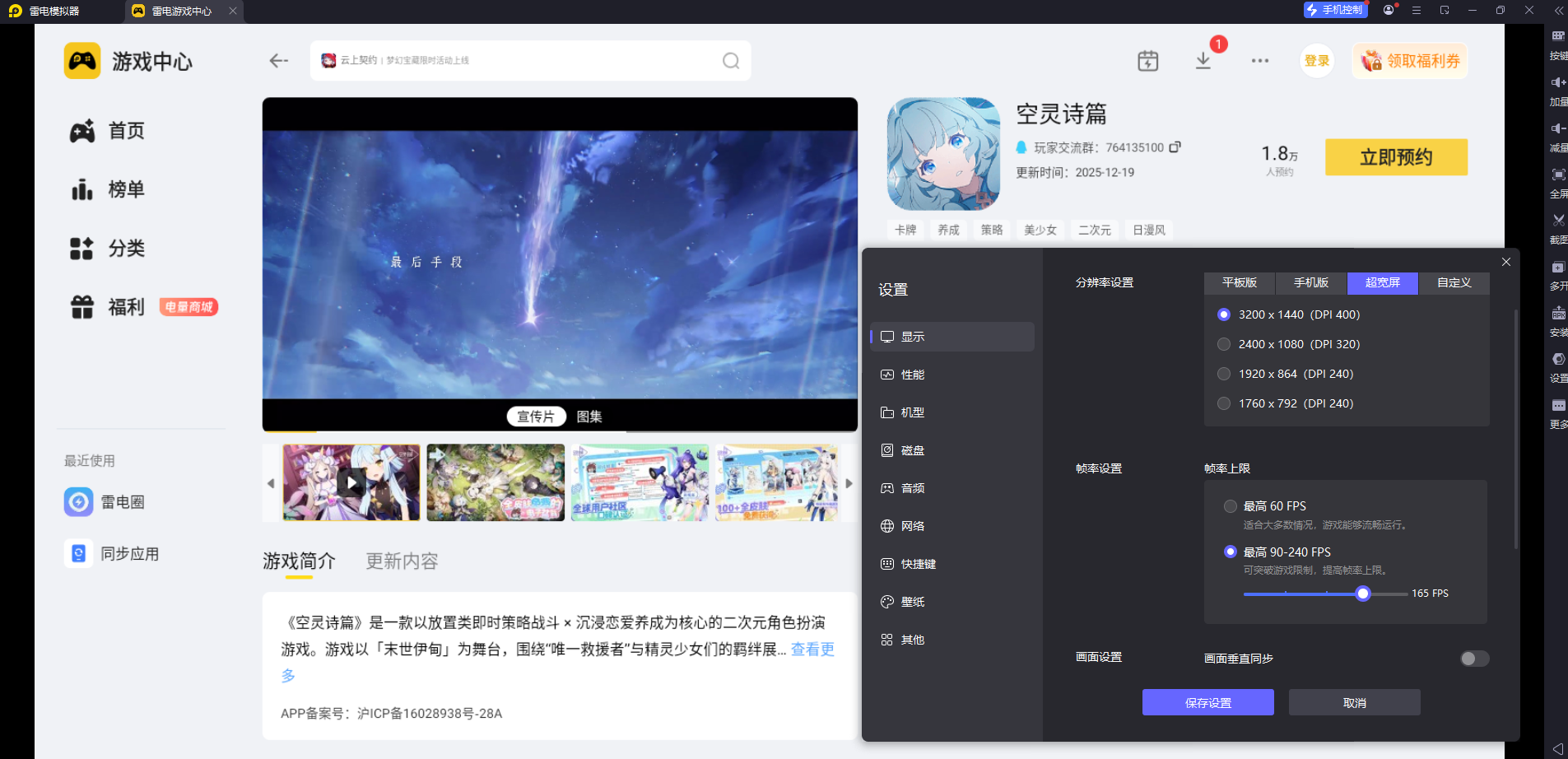The width and height of the screenshot is (1568, 759).
Task: Click the volume down icon in sidebar
Action: coord(1558,128)
